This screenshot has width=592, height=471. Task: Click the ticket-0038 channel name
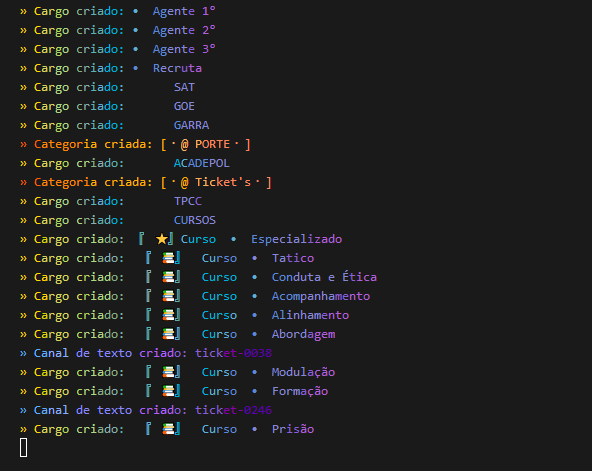click(233, 353)
